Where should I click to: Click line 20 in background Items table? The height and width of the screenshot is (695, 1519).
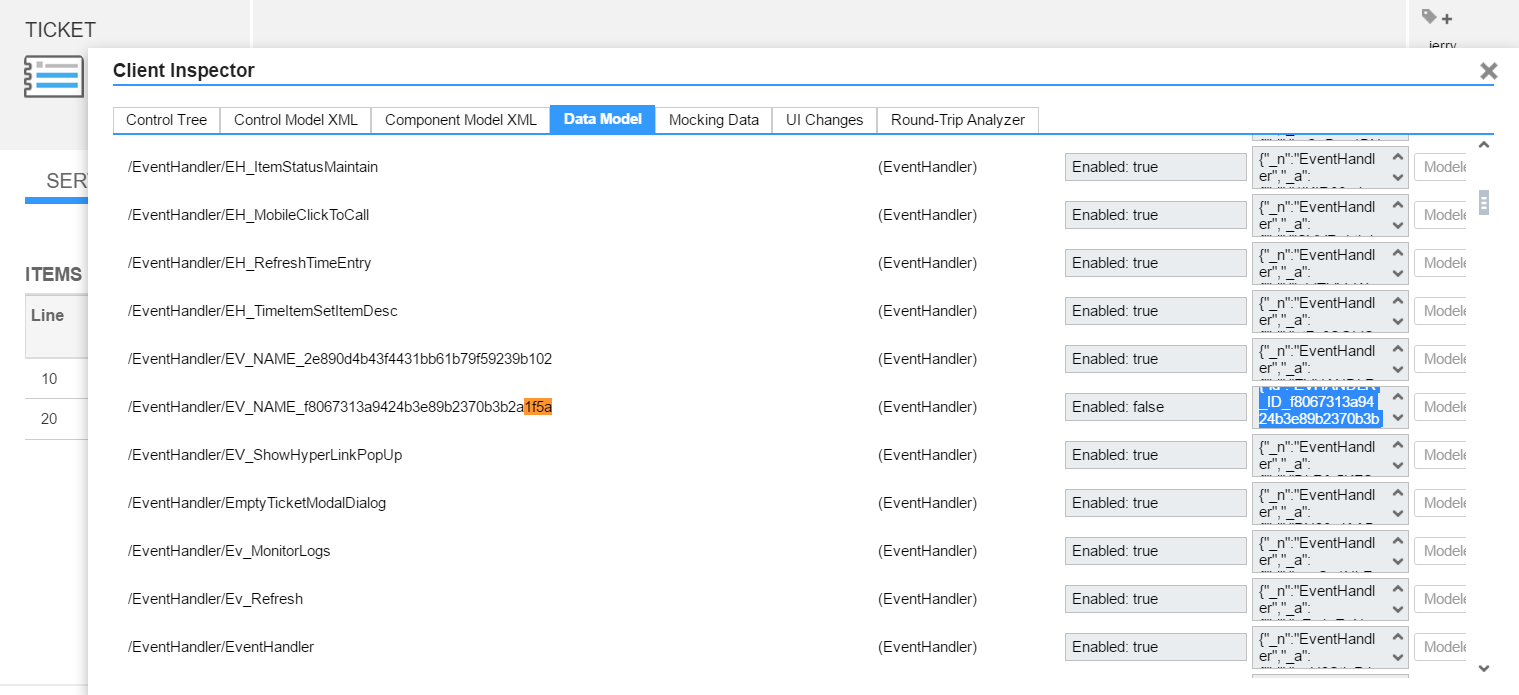(x=49, y=419)
